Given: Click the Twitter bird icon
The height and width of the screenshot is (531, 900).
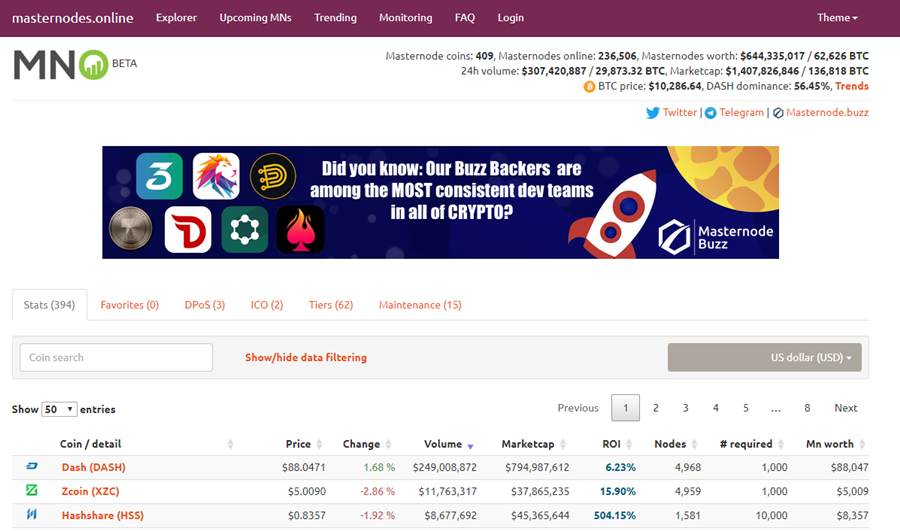Looking at the screenshot, I should point(653,113).
